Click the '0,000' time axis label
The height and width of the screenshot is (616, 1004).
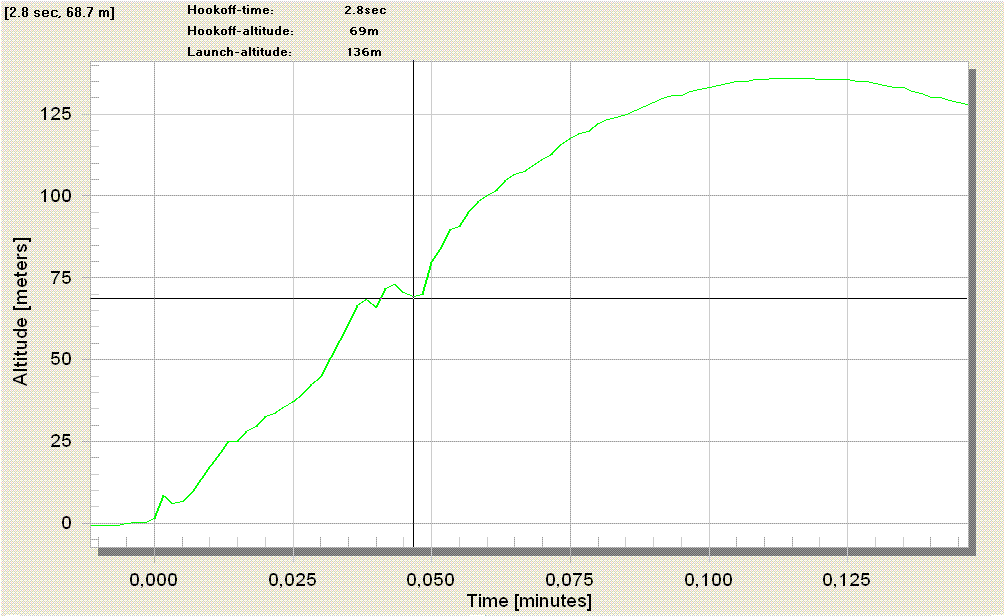[154, 580]
